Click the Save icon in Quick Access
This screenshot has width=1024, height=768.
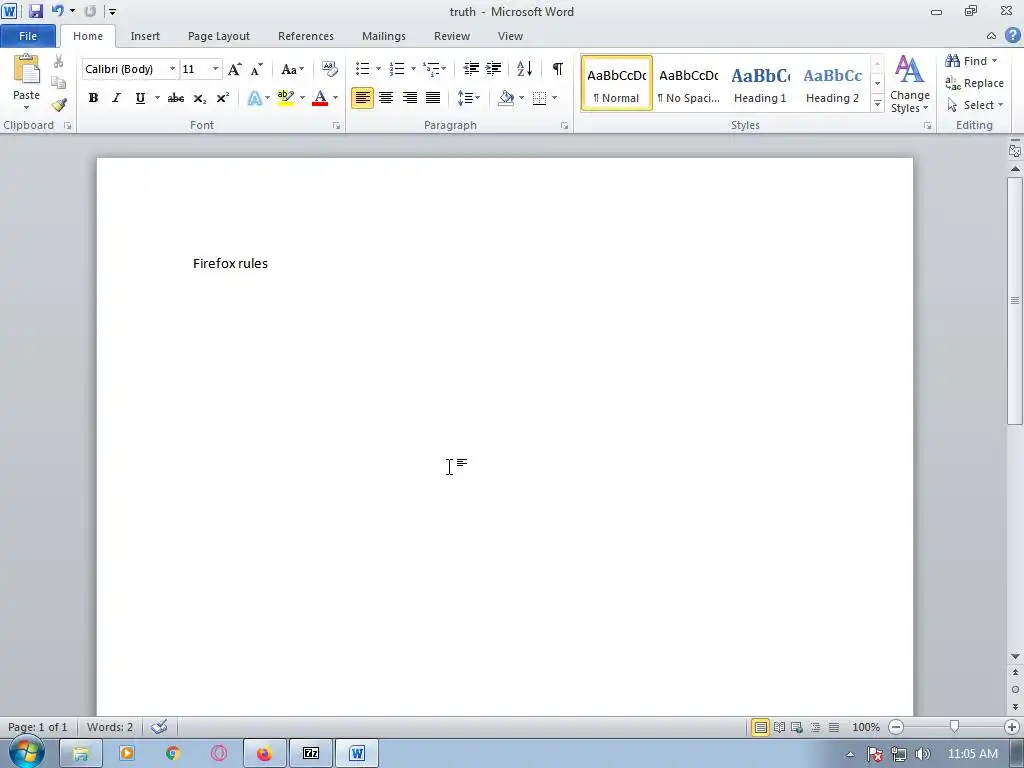point(35,11)
